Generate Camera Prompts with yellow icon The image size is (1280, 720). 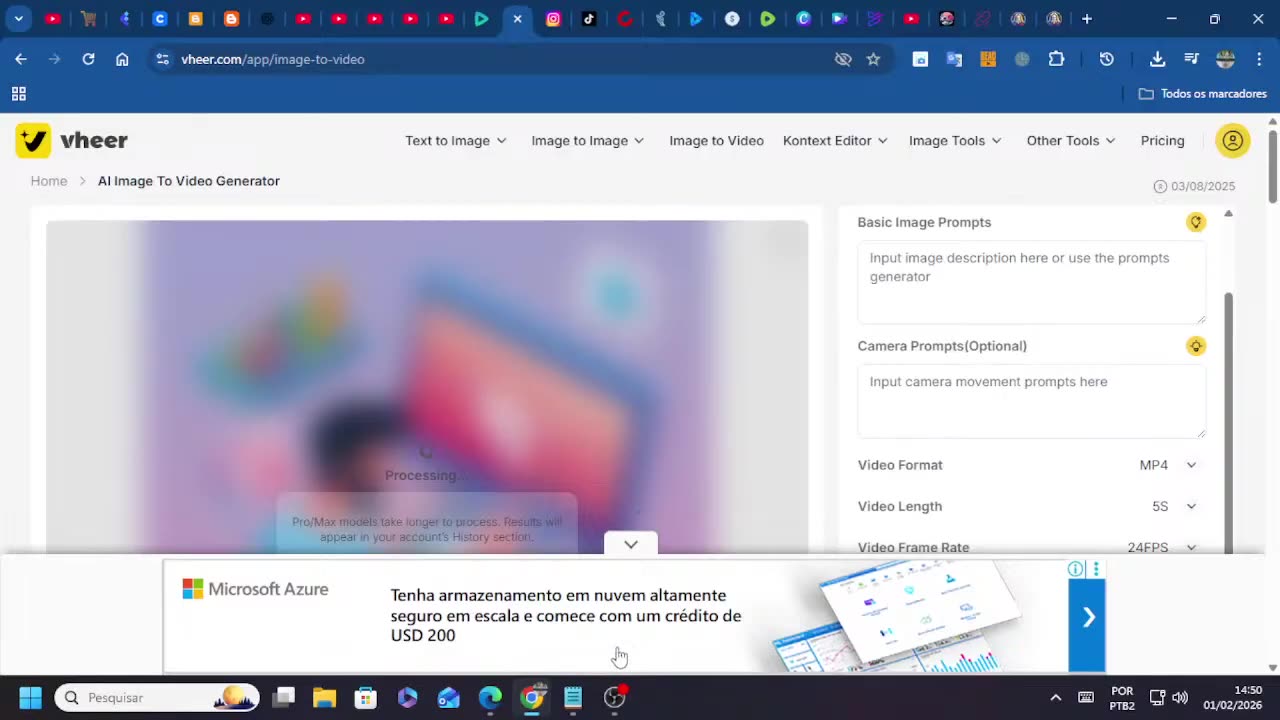[1196, 346]
